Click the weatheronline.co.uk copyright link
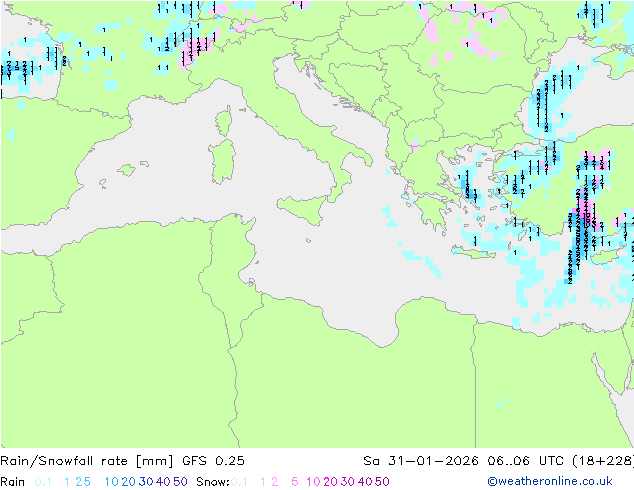 [x=550, y=481]
